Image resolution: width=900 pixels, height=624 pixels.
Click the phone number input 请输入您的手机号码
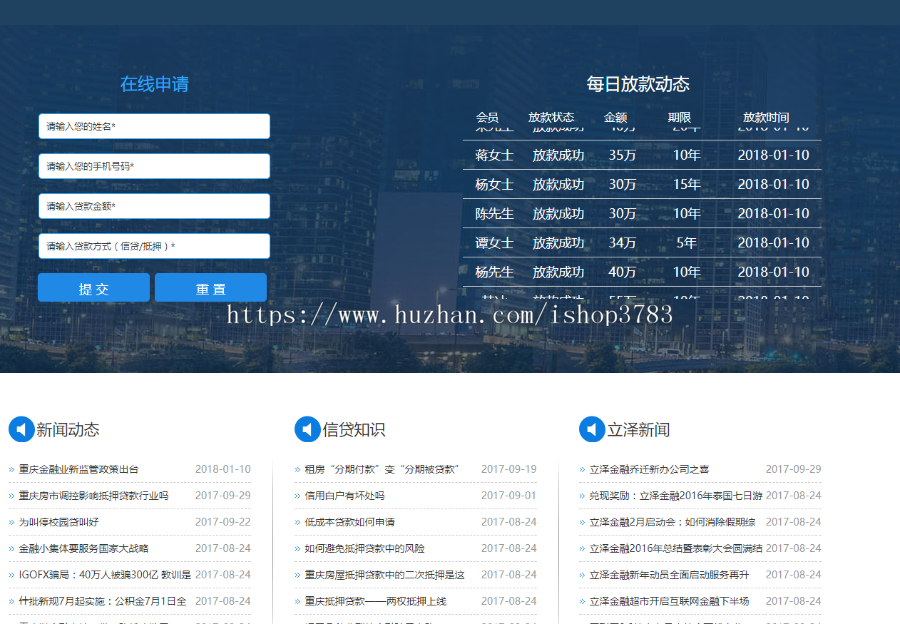[154, 166]
